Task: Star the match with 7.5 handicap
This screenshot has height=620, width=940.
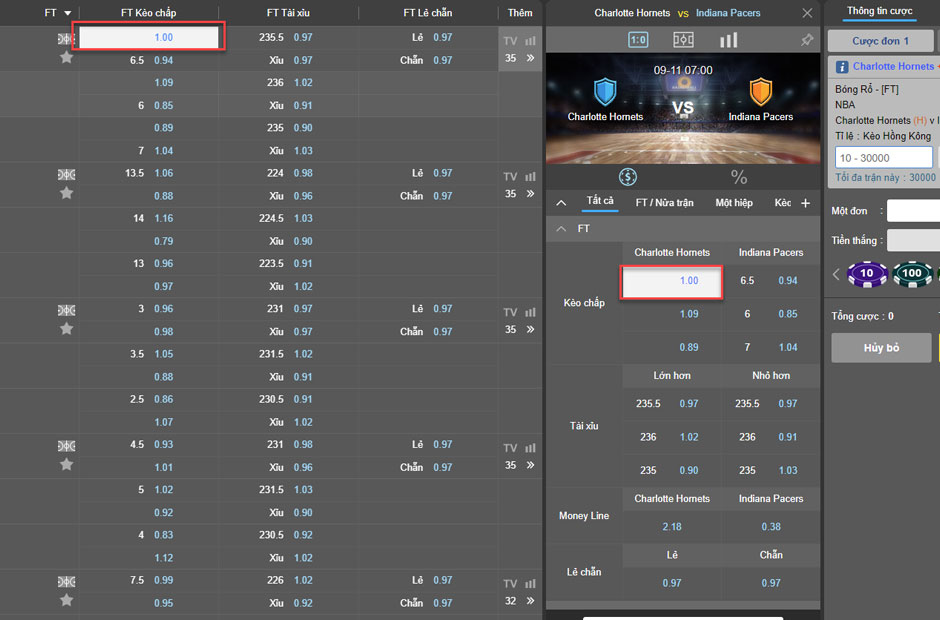Action: [x=67, y=600]
